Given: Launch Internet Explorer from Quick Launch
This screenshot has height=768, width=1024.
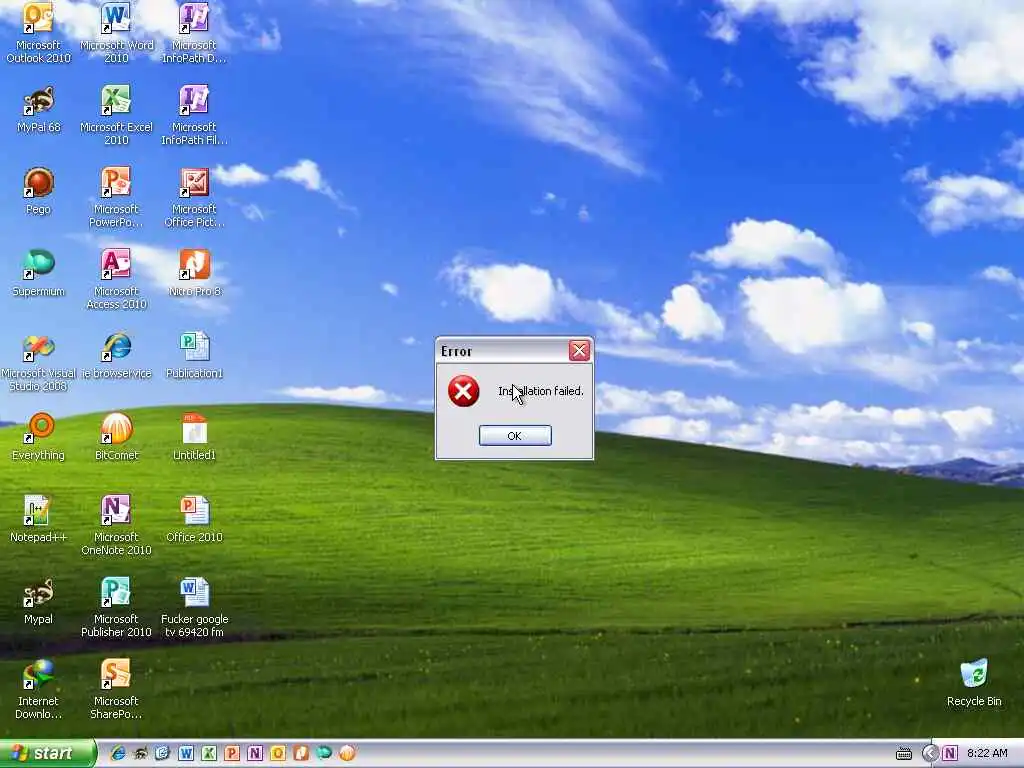Looking at the screenshot, I should point(118,753).
